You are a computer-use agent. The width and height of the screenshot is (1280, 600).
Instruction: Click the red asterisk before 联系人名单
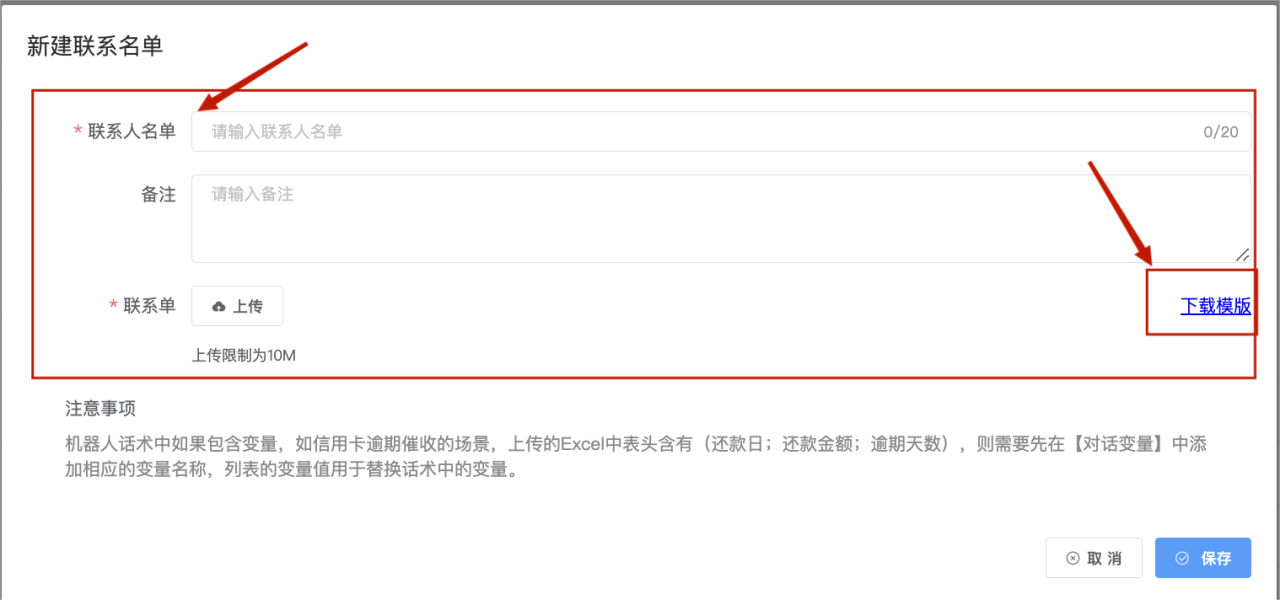pos(78,133)
